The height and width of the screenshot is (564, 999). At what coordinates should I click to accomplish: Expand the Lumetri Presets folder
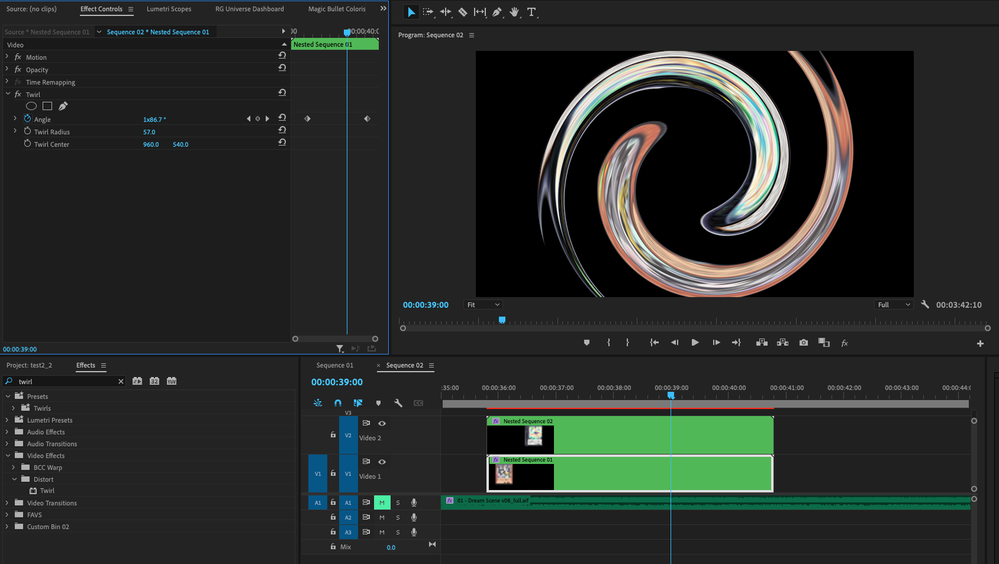coord(7,420)
